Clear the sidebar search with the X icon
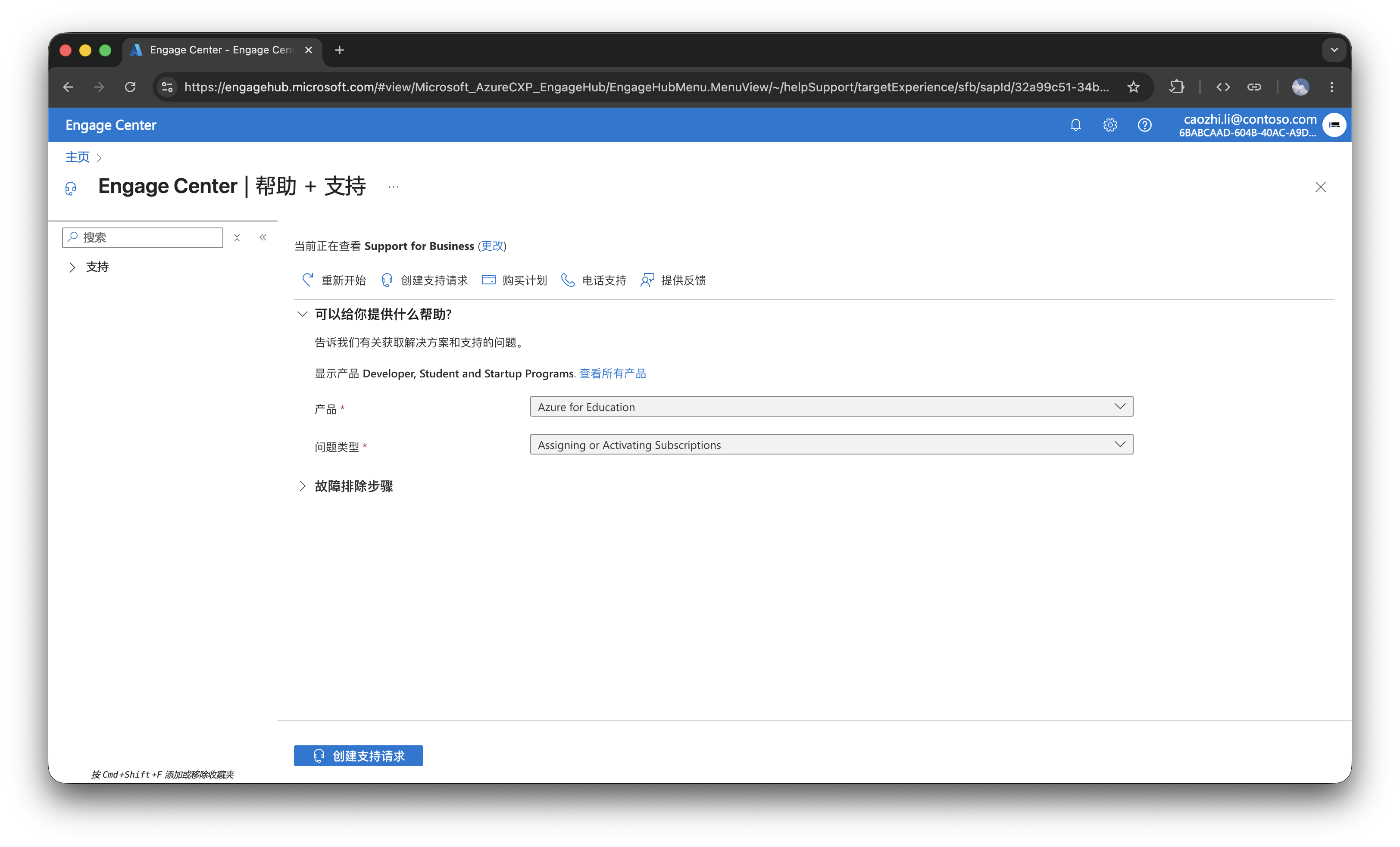Screen dimensions: 1400x847 click(x=237, y=237)
